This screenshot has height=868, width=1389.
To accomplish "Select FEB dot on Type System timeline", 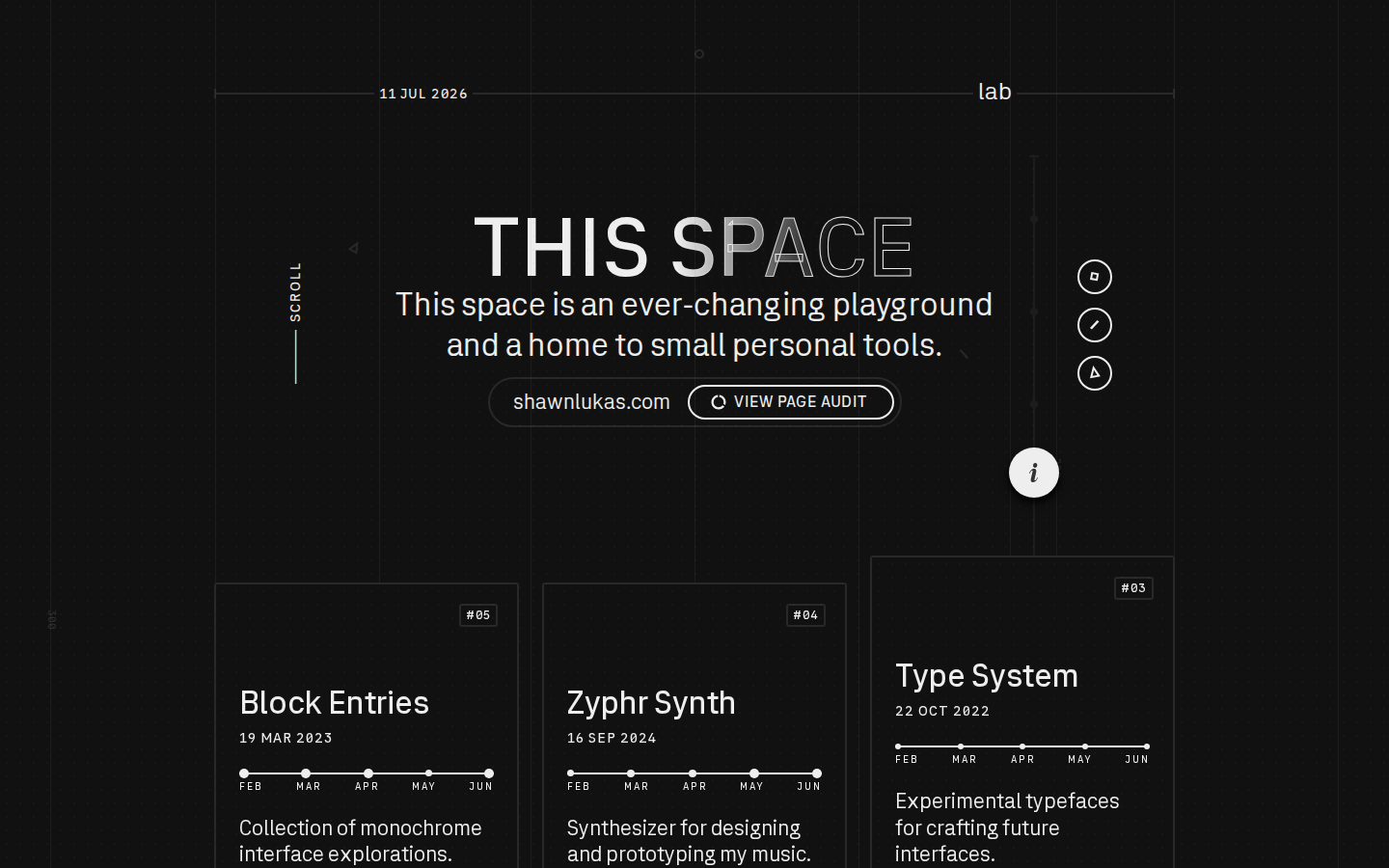I will 898,746.
